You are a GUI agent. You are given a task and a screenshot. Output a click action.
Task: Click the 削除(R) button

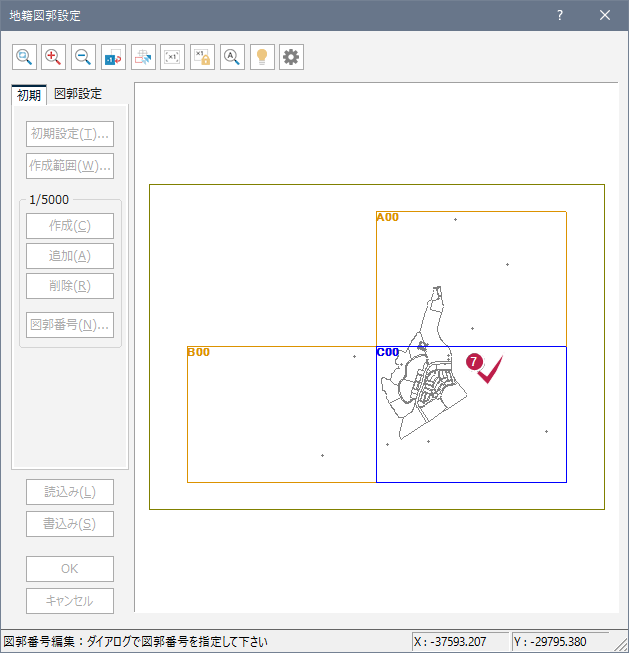[70, 286]
